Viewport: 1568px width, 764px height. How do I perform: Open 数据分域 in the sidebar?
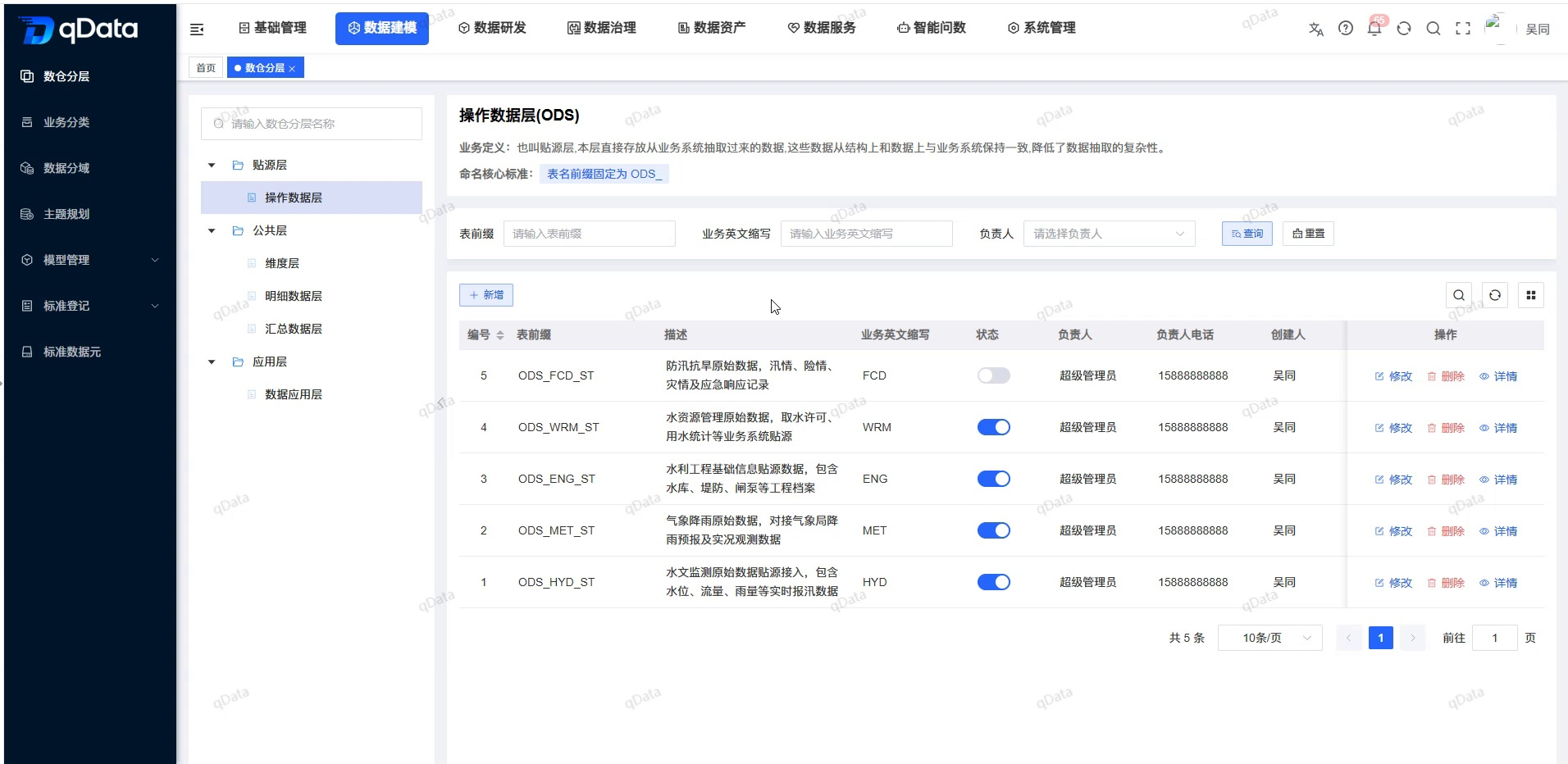tap(90, 168)
